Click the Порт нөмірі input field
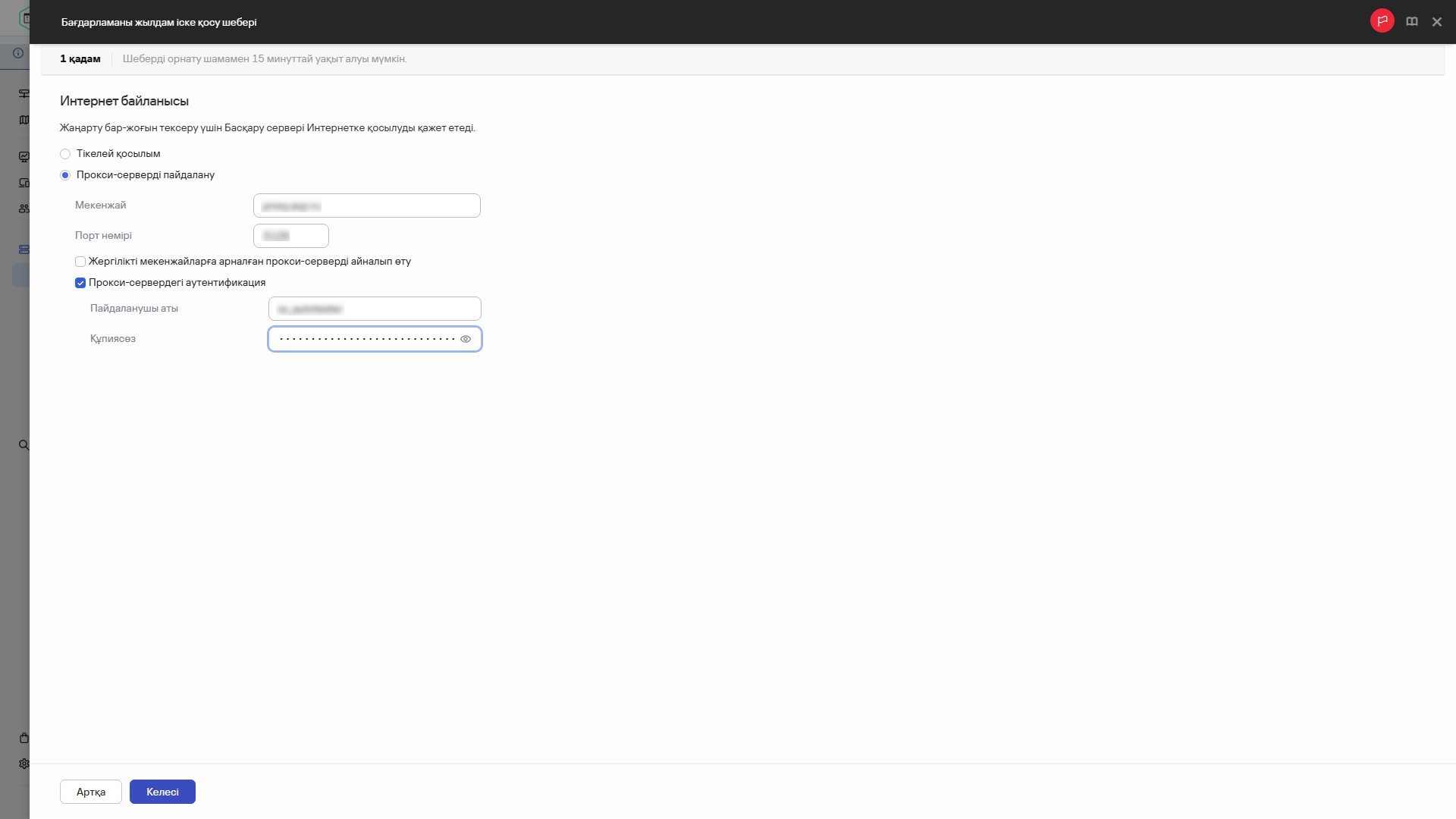 click(290, 236)
